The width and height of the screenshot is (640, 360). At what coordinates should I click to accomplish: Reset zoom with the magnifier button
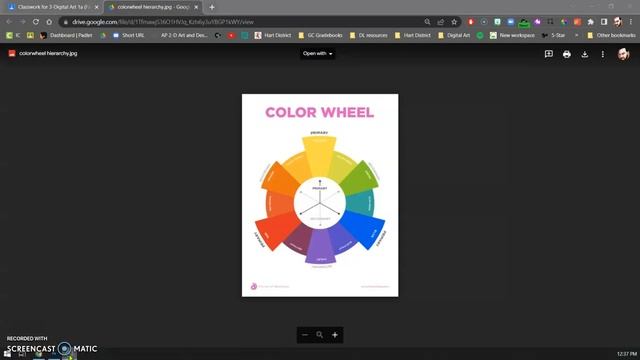(320, 335)
